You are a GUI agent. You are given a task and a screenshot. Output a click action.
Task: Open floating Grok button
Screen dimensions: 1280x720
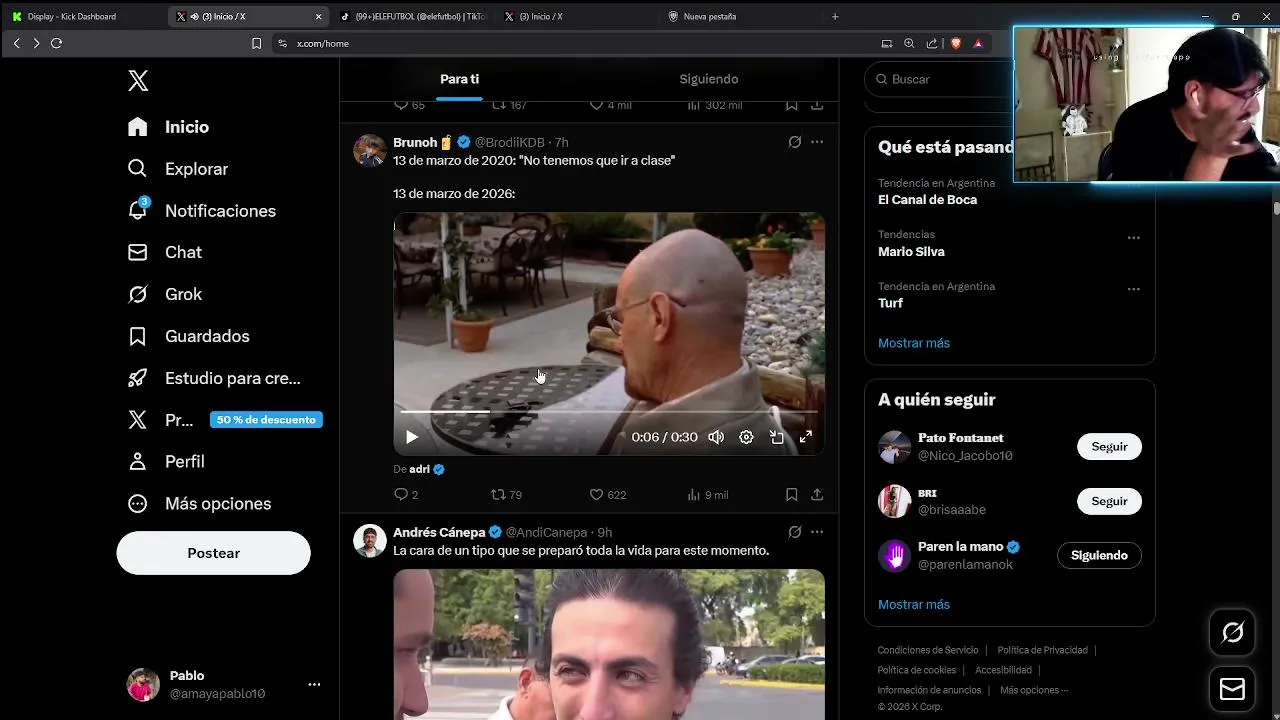[1233, 632]
